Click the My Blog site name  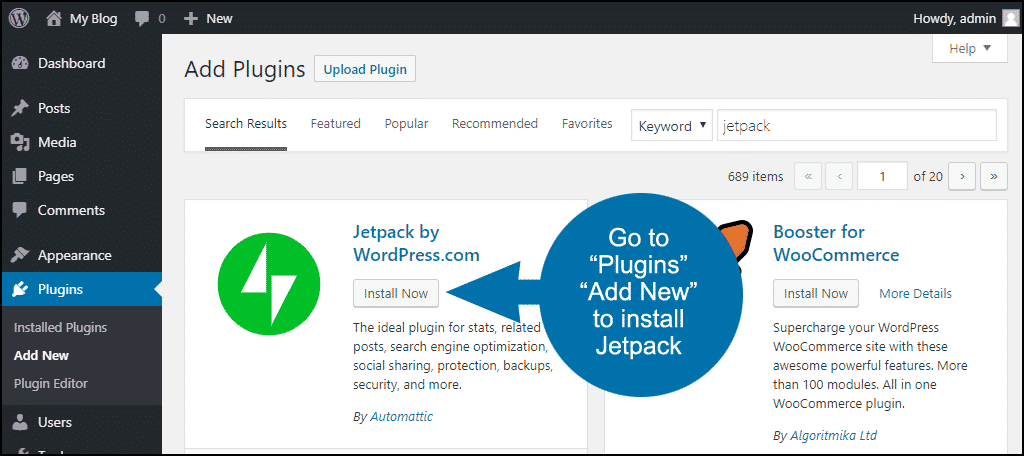93,19
